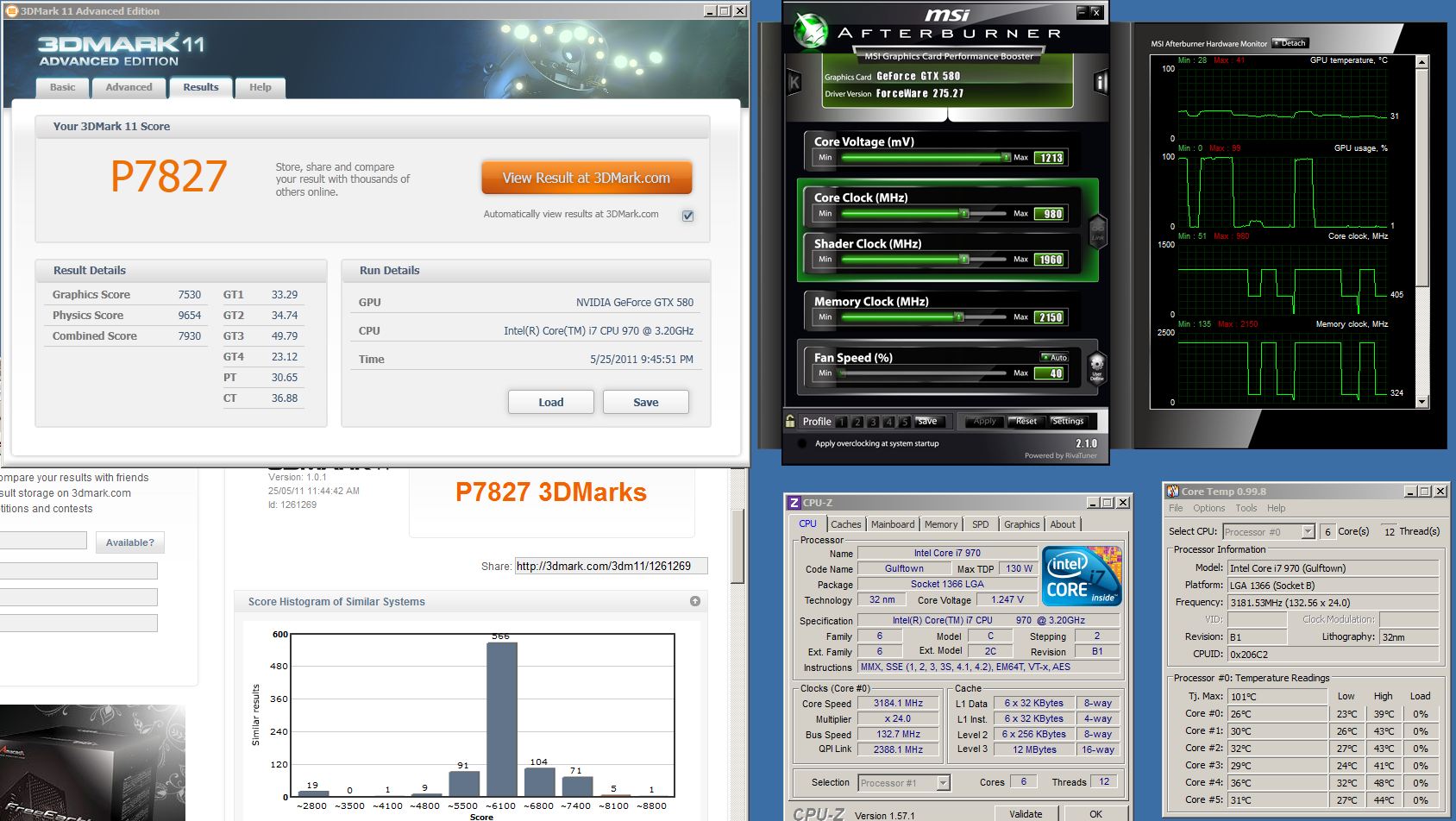Click the browser page vertical scrollbar thumb
The image size is (1456, 821).
[x=737, y=546]
